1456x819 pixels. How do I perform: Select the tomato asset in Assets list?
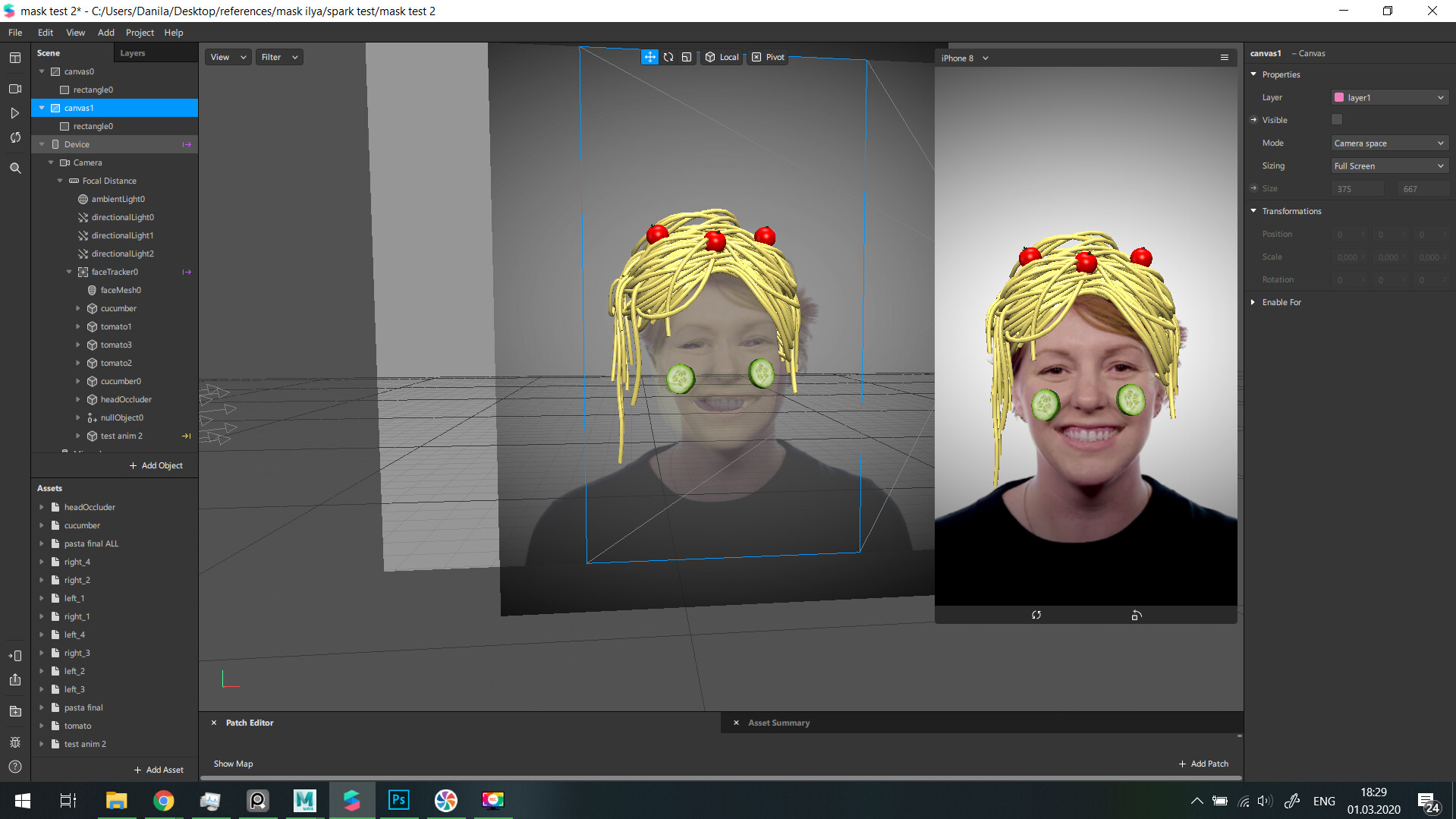(77, 726)
